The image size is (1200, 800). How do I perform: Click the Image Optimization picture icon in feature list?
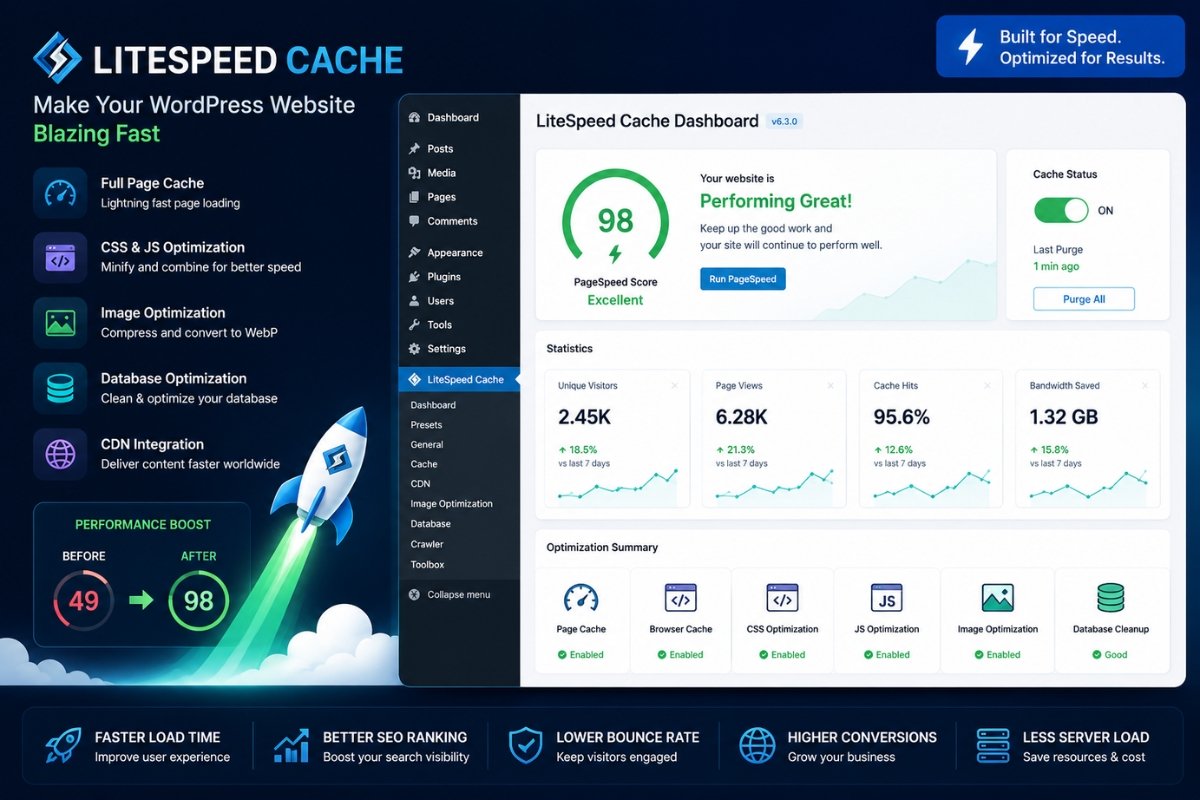click(60, 322)
